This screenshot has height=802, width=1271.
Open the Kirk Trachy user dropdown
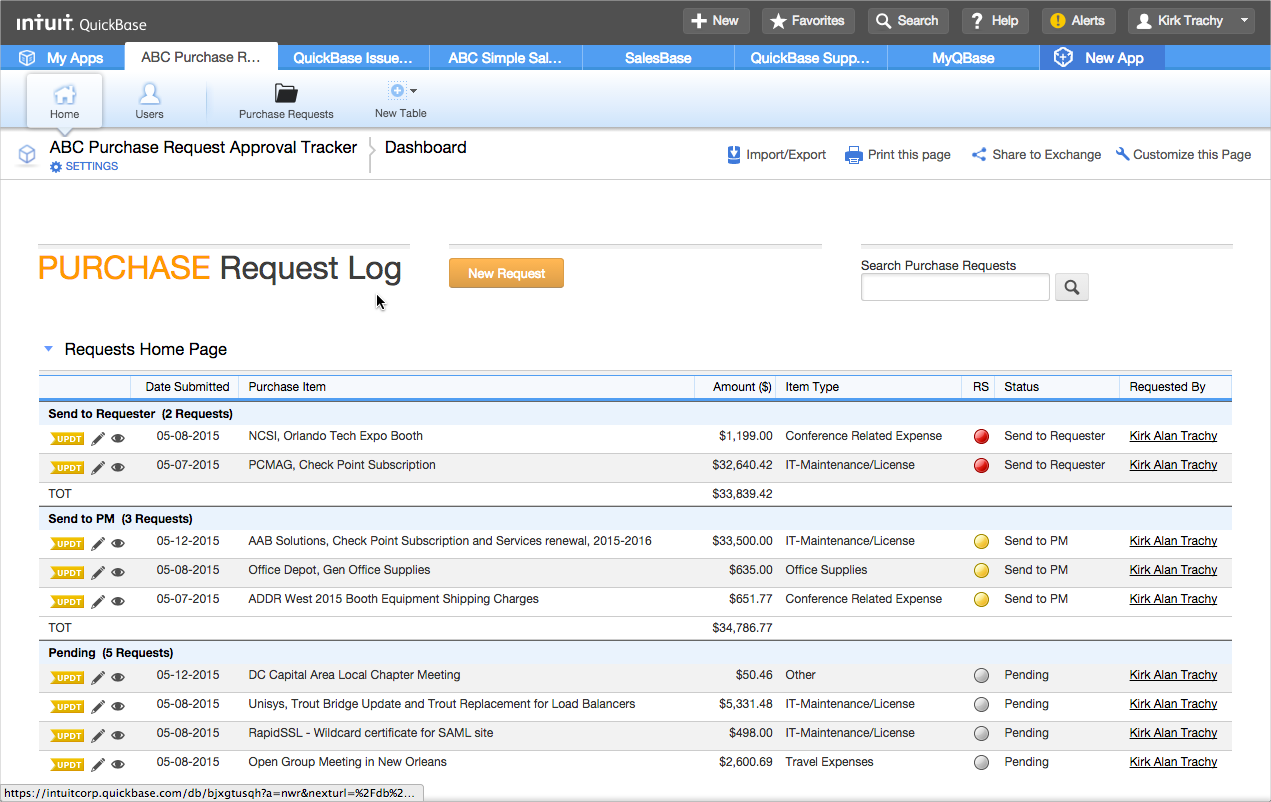coord(1191,21)
